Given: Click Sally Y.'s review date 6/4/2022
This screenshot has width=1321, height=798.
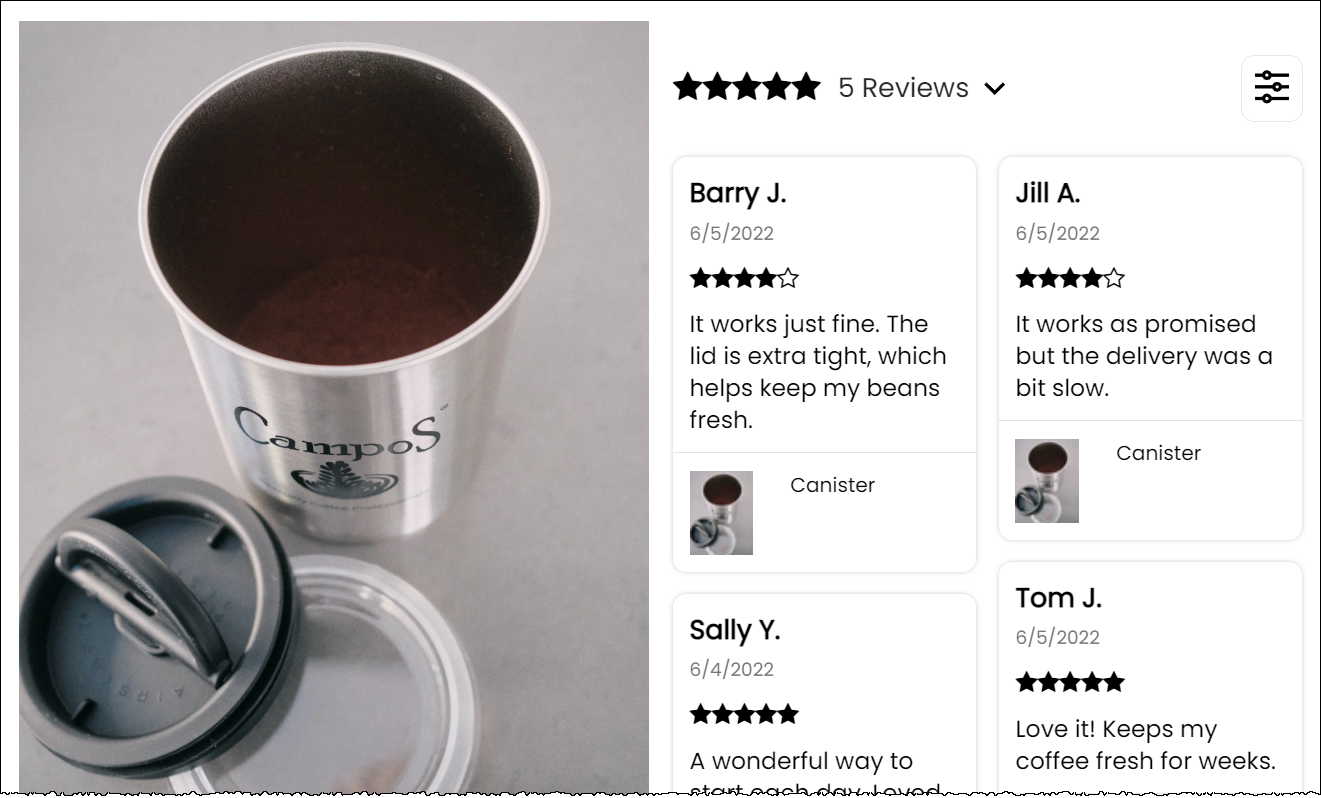Looking at the screenshot, I should (731, 669).
